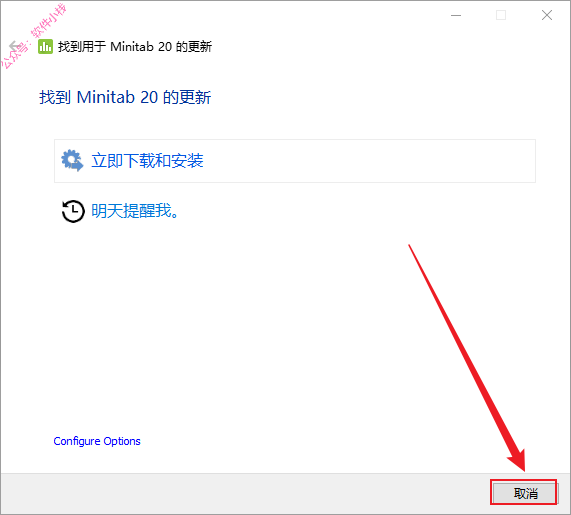The height and width of the screenshot is (515, 571).
Task: Click the period after 明天提醒我
Action: pos(175,216)
